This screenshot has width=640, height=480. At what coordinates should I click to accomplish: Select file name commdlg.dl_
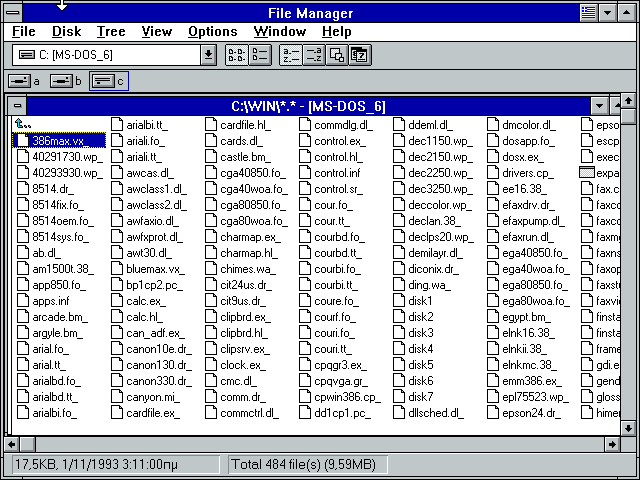[343, 125]
